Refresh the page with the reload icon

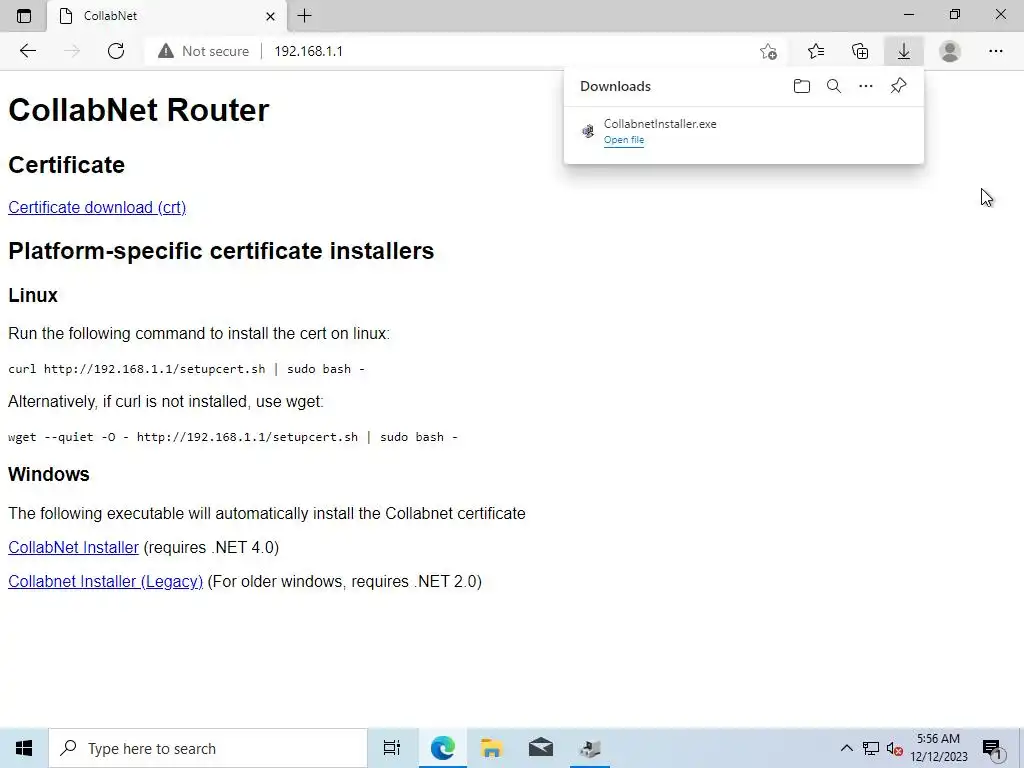tap(116, 51)
